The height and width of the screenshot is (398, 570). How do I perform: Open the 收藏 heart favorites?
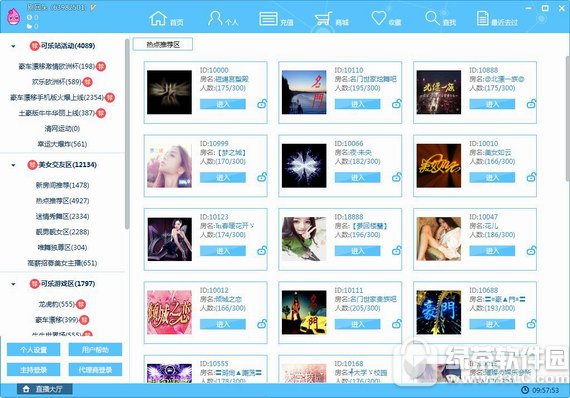386,19
